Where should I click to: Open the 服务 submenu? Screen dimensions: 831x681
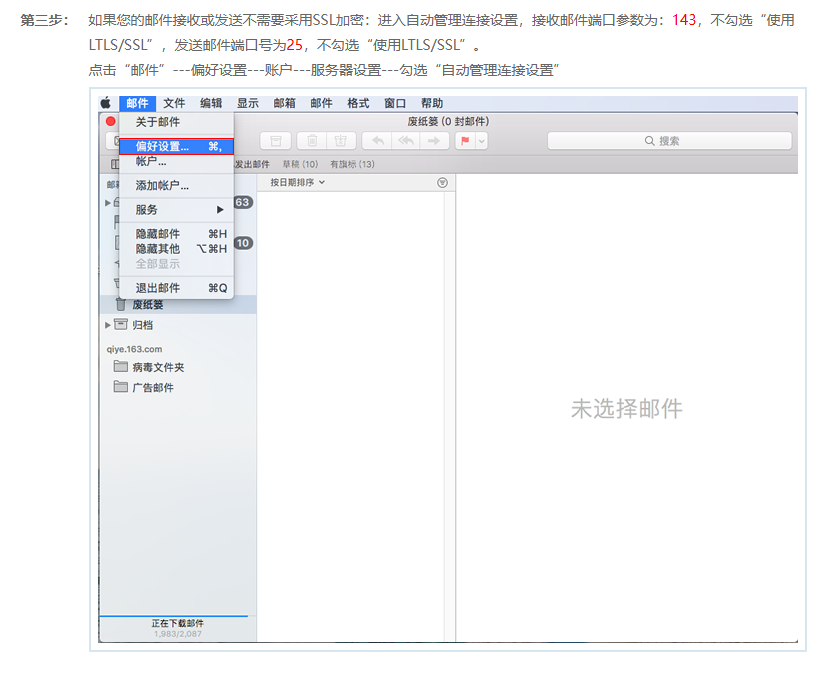[x=176, y=210]
